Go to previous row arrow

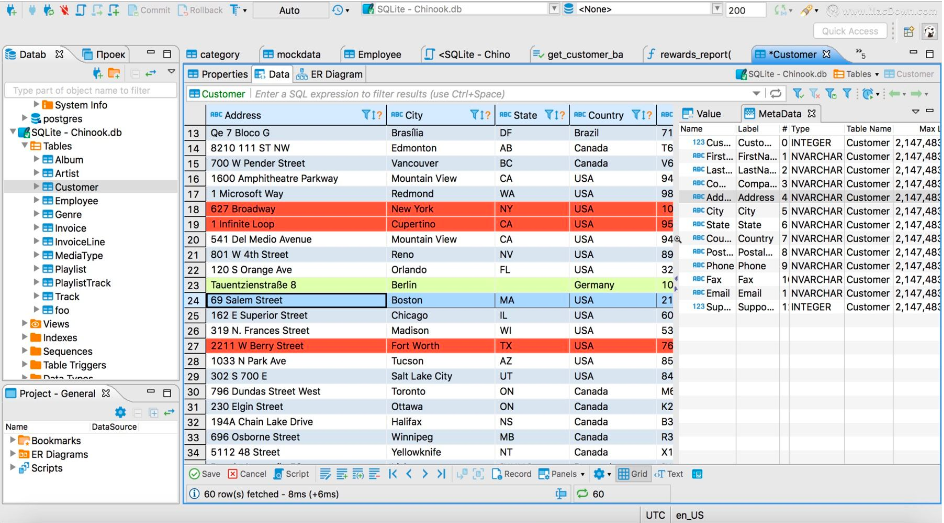click(409, 474)
